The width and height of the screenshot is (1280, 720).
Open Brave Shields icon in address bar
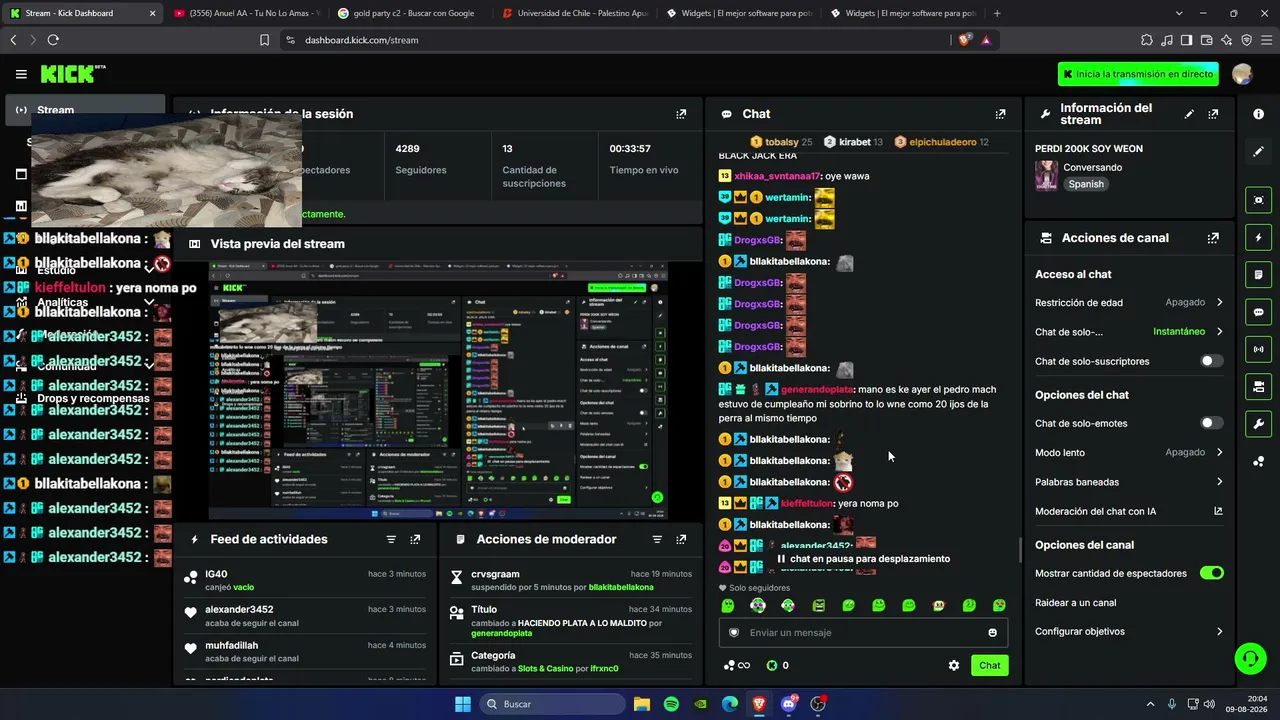tap(964, 40)
